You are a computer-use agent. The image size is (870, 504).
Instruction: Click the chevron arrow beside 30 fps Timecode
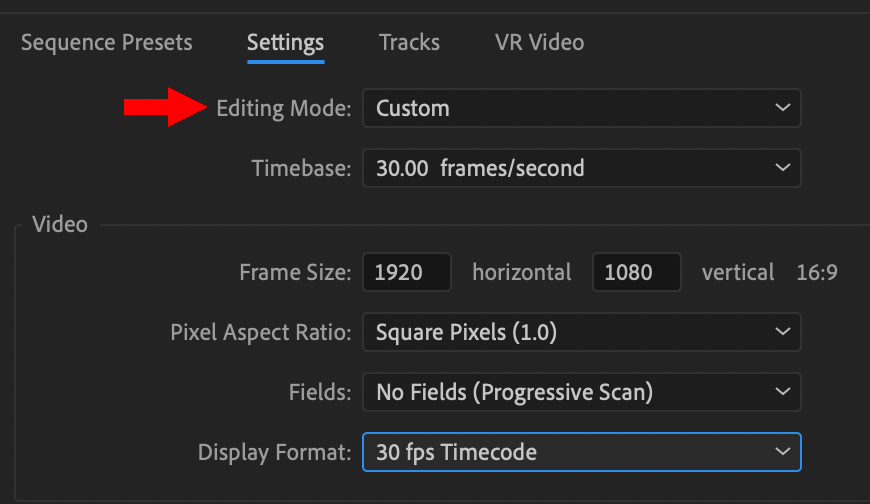pyautogui.click(x=782, y=452)
